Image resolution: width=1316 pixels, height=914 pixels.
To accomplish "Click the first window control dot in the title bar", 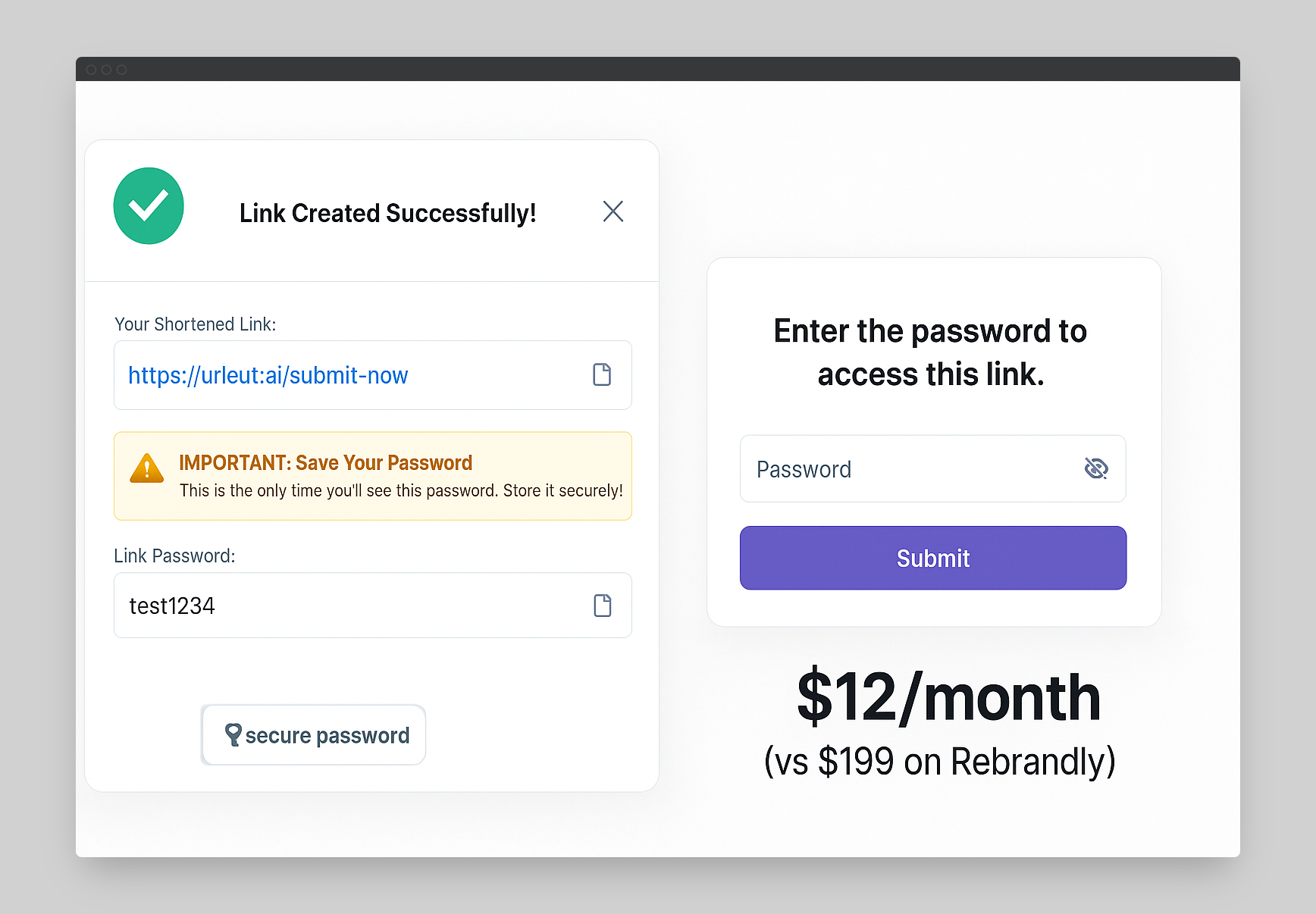I will click(x=91, y=70).
